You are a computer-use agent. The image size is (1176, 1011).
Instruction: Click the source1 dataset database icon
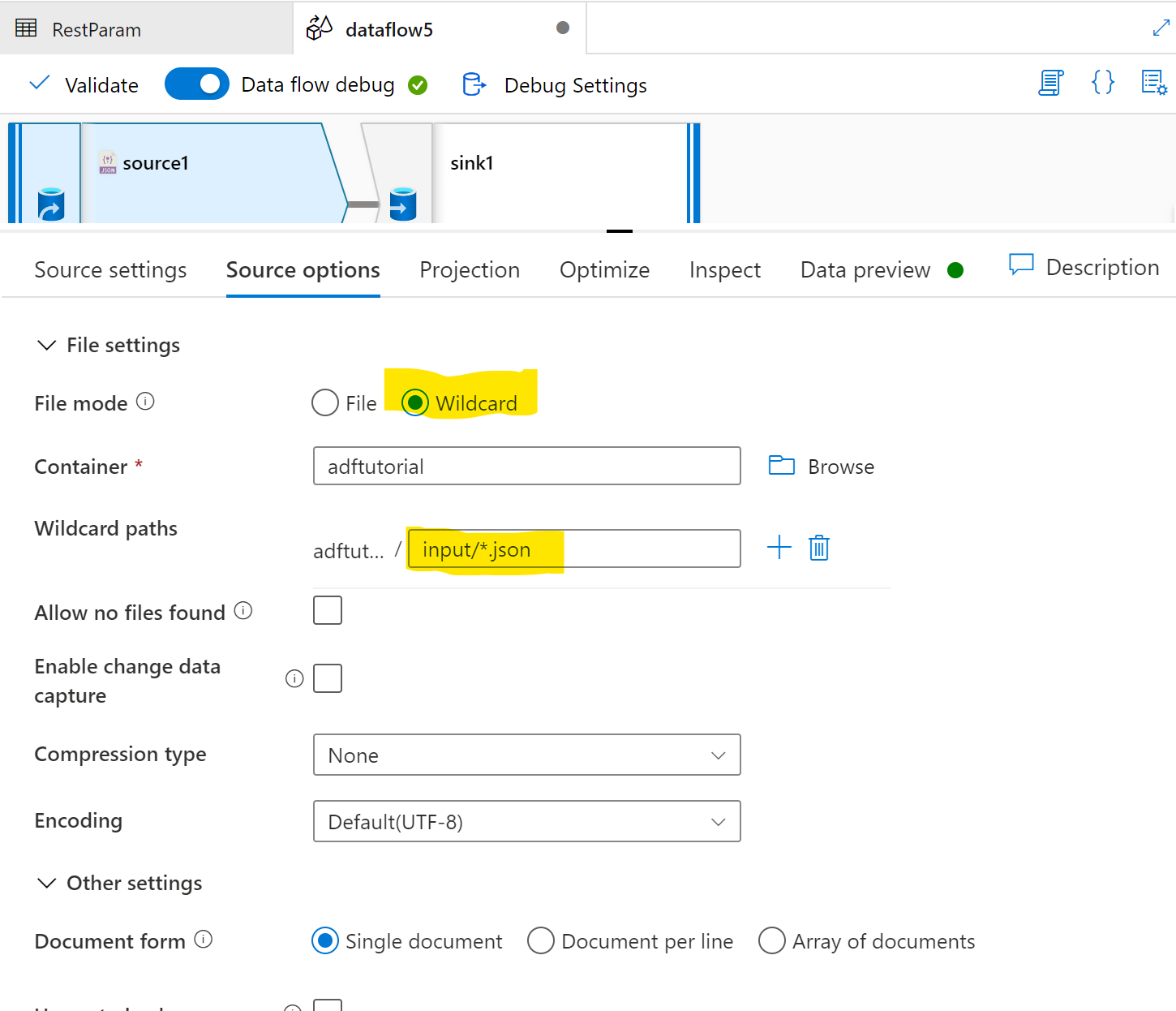click(x=51, y=203)
